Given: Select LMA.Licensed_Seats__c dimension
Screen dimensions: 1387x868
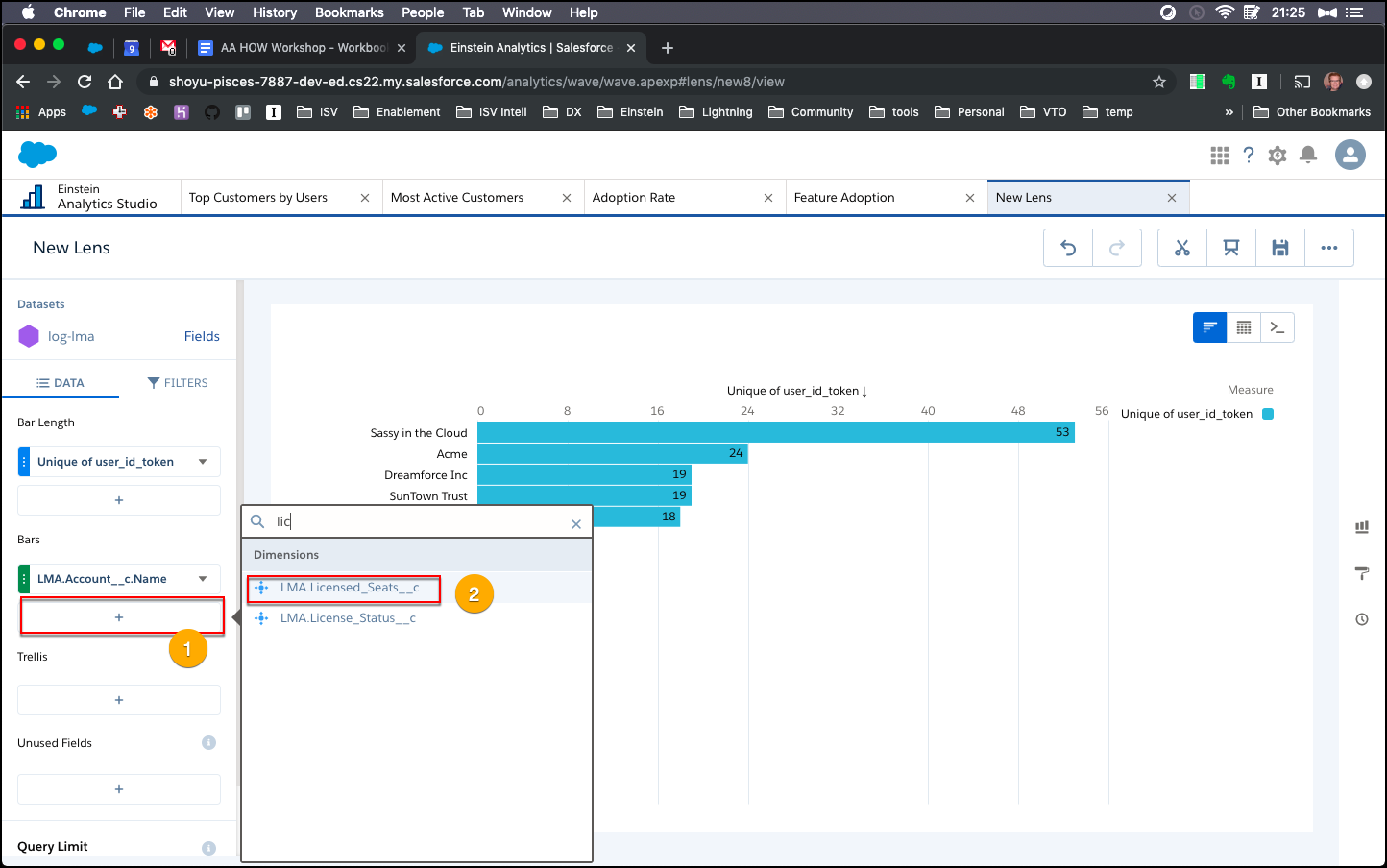Looking at the screenshot, I should [x=350, y=588].
